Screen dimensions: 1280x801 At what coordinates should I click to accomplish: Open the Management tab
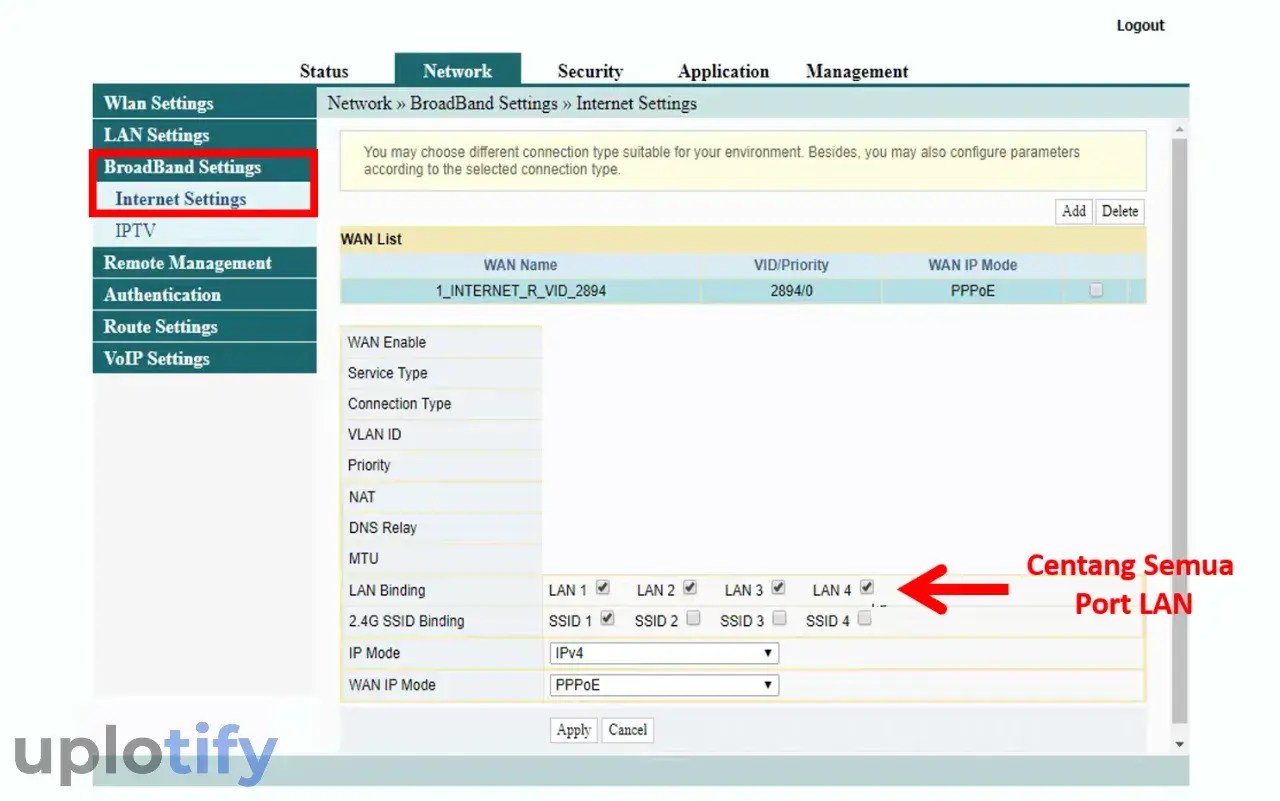tap(856, 70)
